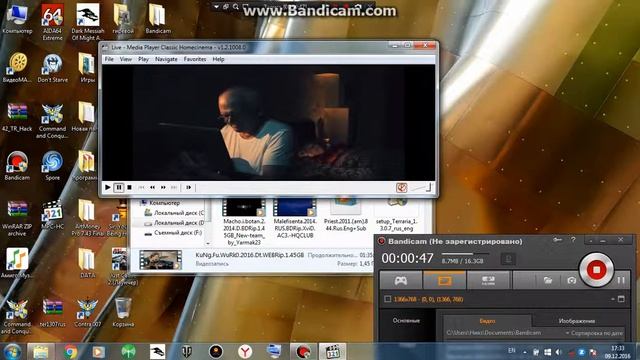Open Contra 007 desktop shortcut
This screenshot has height=360, width=640.
(87, 312)
